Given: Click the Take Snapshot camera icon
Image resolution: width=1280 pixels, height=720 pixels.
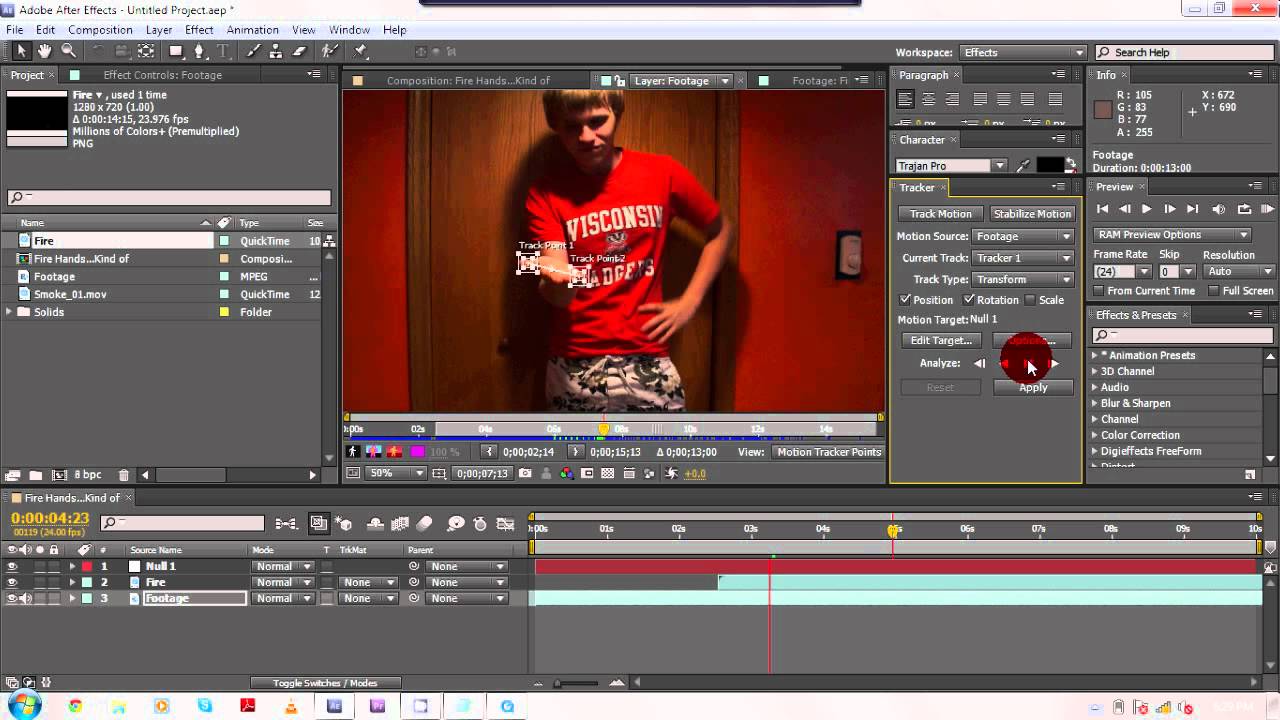Looking at the screenshot, I should pos(525,474).
